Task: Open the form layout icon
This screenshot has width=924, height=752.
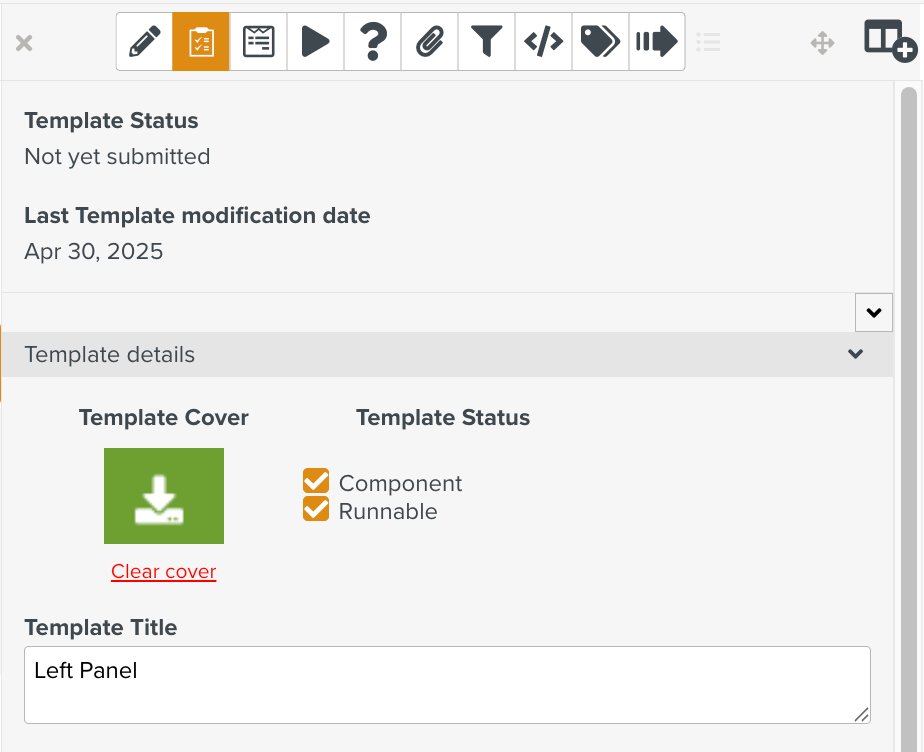Action: [258, 42]
